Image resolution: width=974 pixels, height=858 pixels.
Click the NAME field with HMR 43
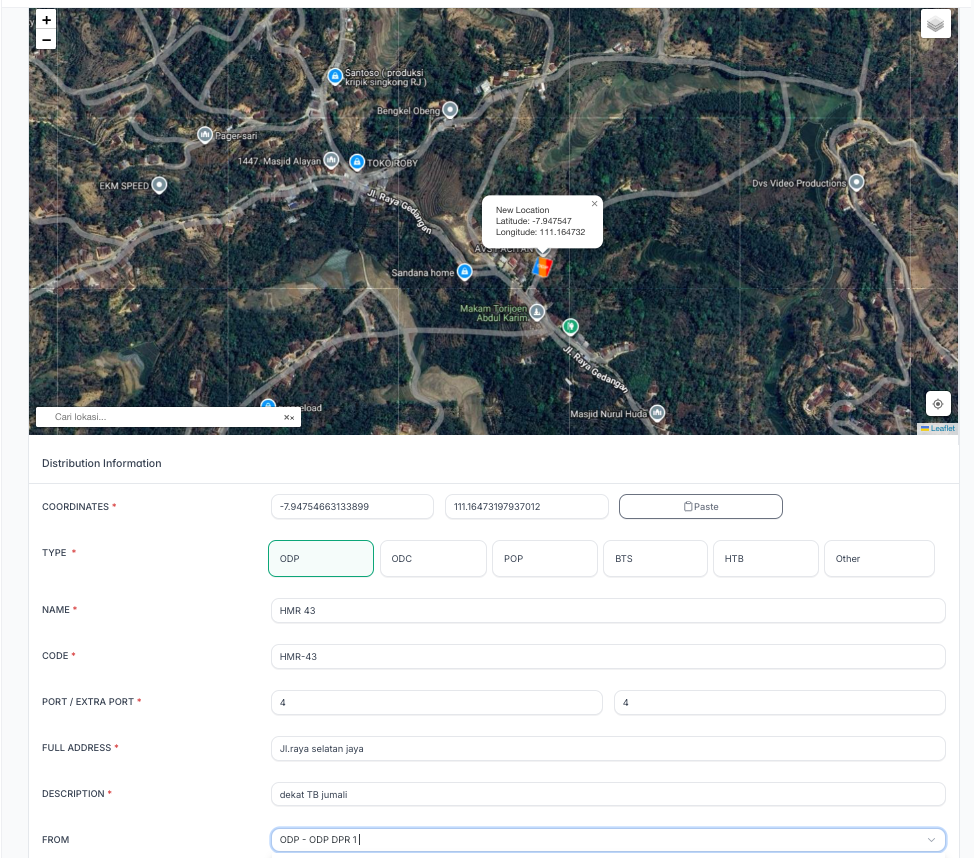pos(607,611)
